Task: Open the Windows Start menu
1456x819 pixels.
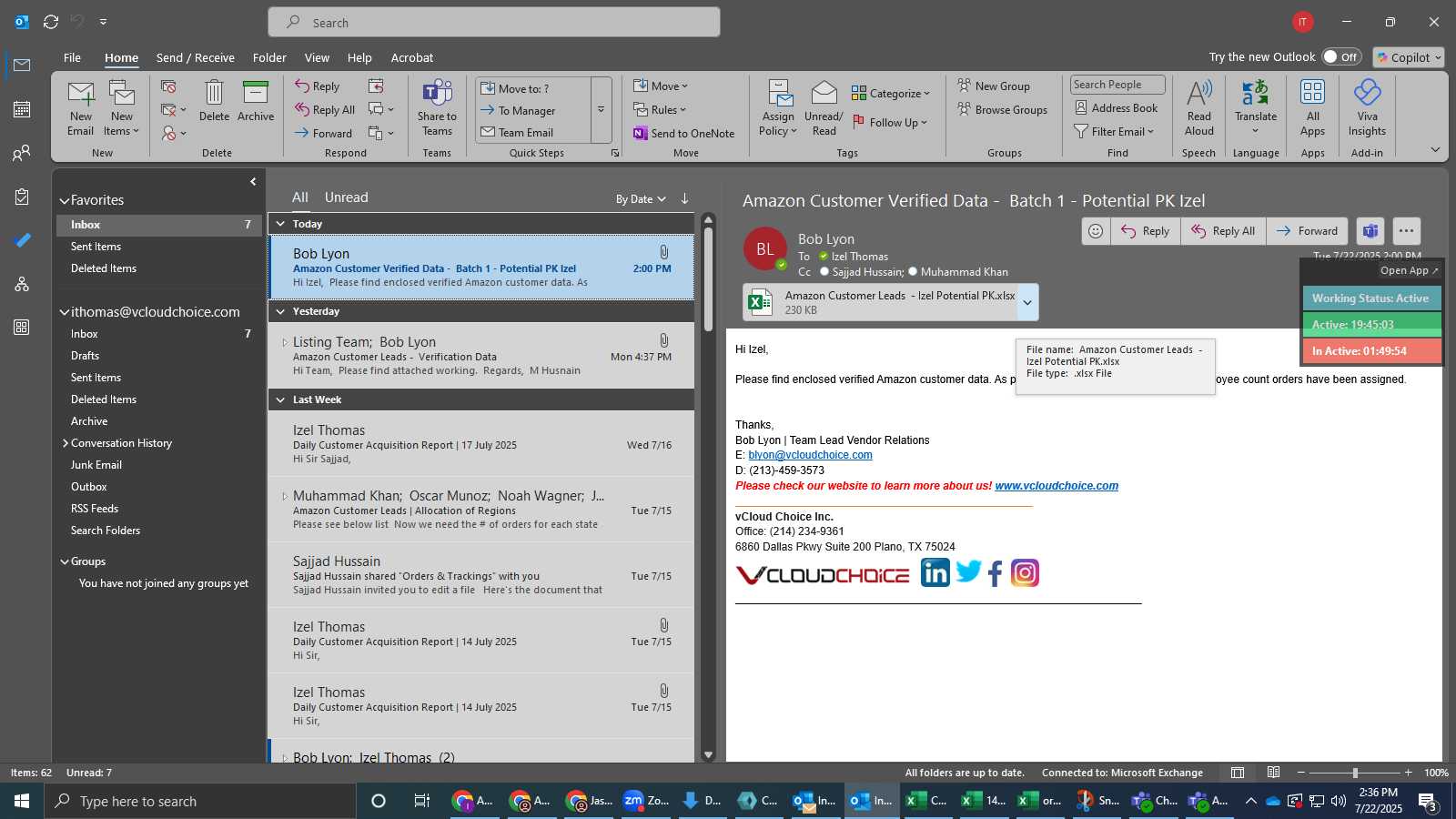Action: point(22,801)
